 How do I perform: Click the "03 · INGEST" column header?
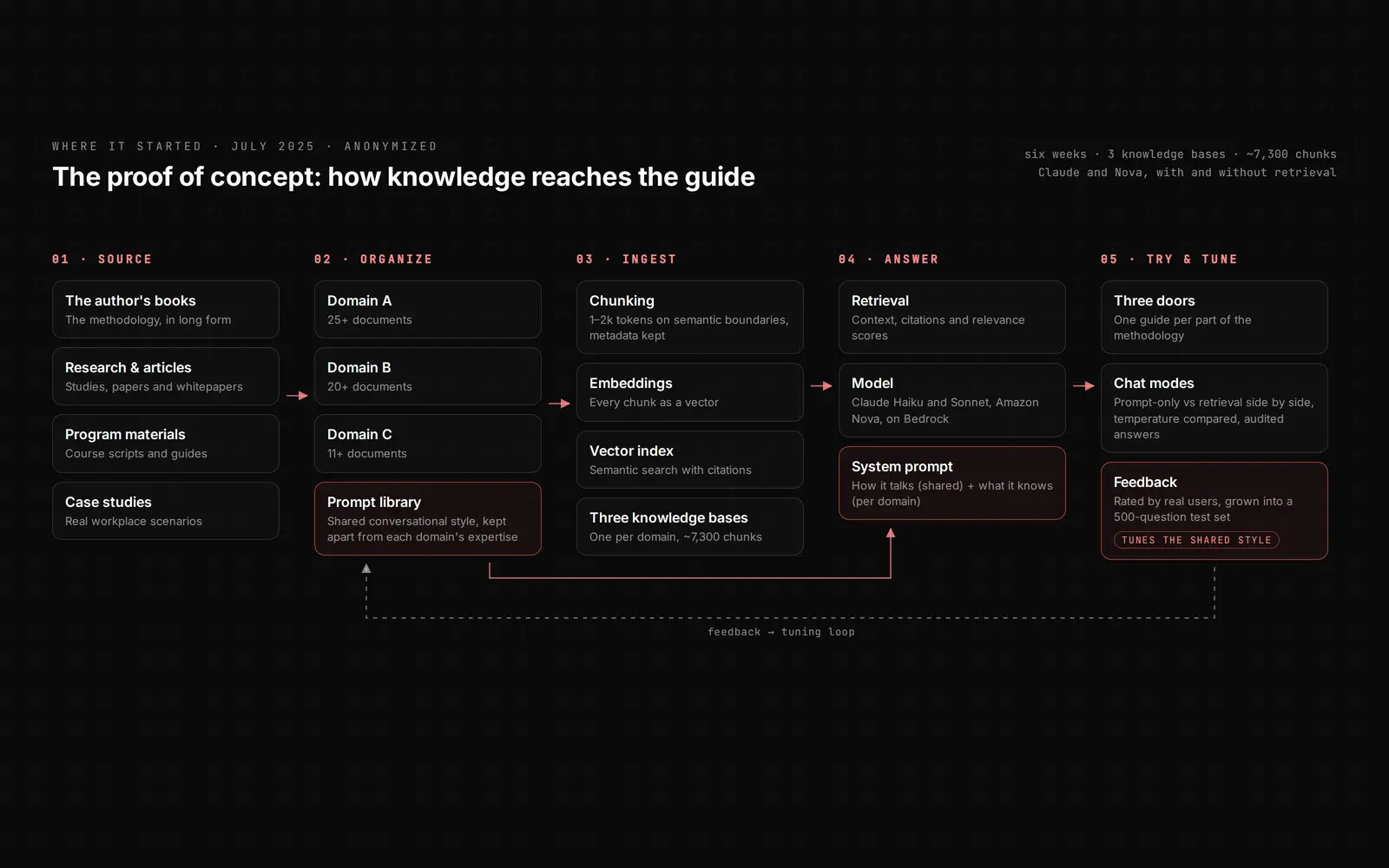pyautogui.click(x=626, y=259)
